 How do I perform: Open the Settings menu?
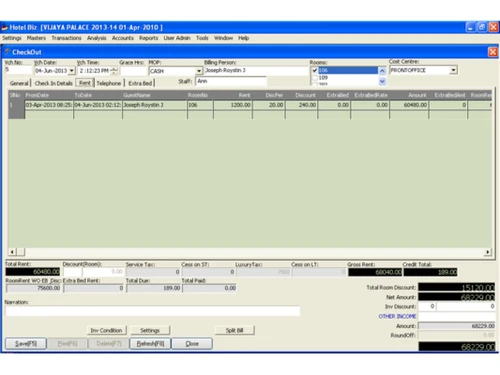tap(12, 38)
